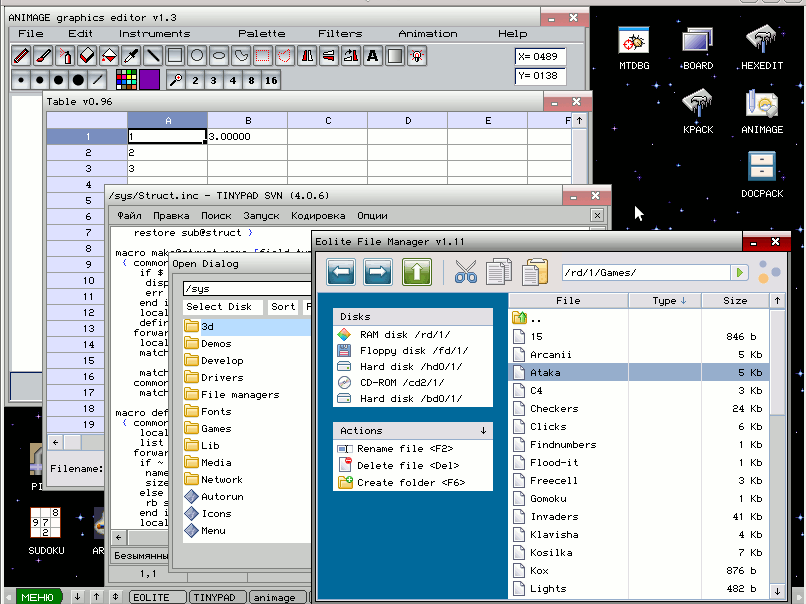The height and width of the screenshot is (604, 806).
Task: Open the MTDBG desktop icon
Action: pos(634,48)
